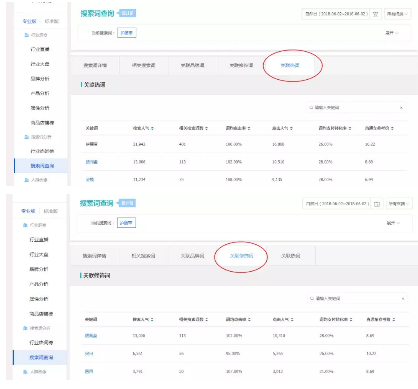
Task: Select the highlighted 搜索词查询 item in the lower sidebar
Action: 40,357
